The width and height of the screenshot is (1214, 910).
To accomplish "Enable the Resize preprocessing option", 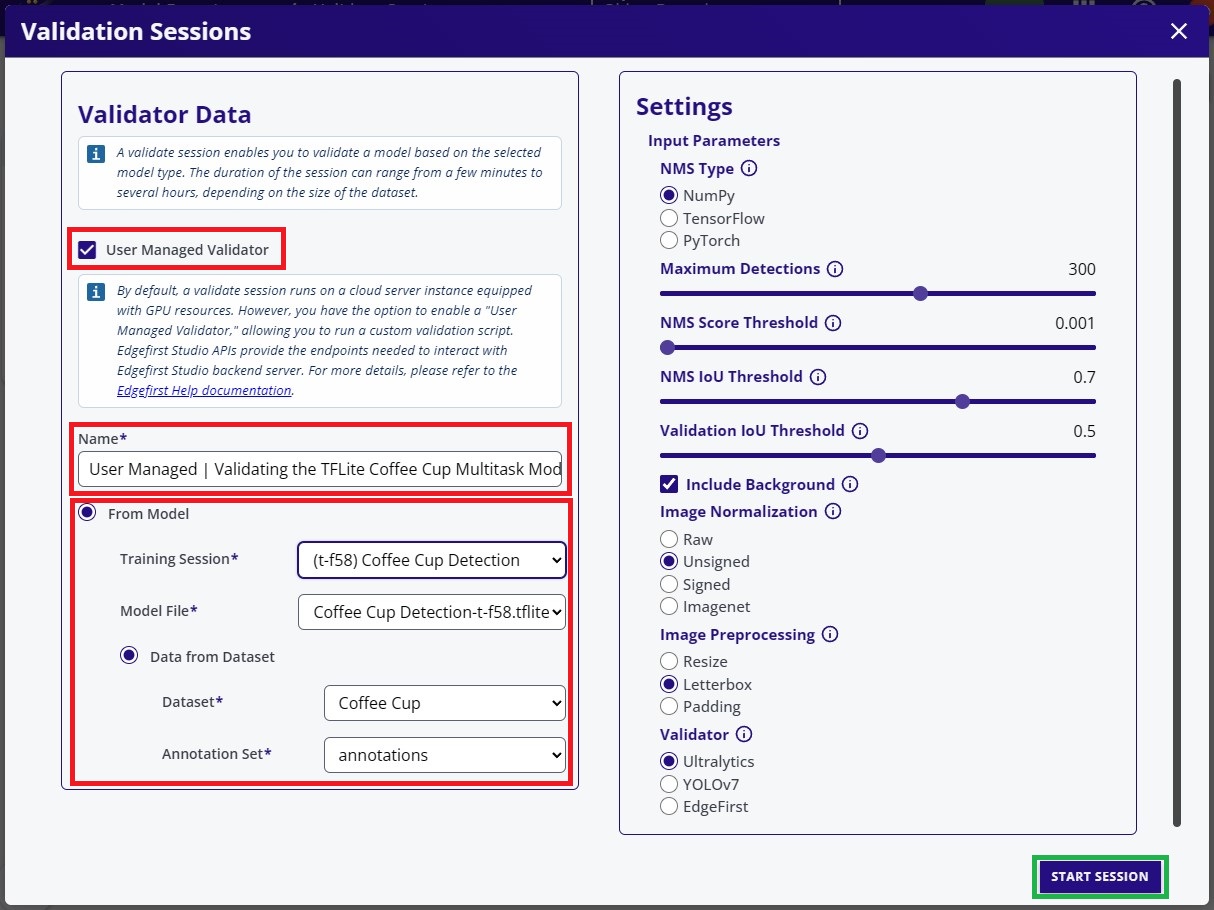I will click(x=668, y=661).
